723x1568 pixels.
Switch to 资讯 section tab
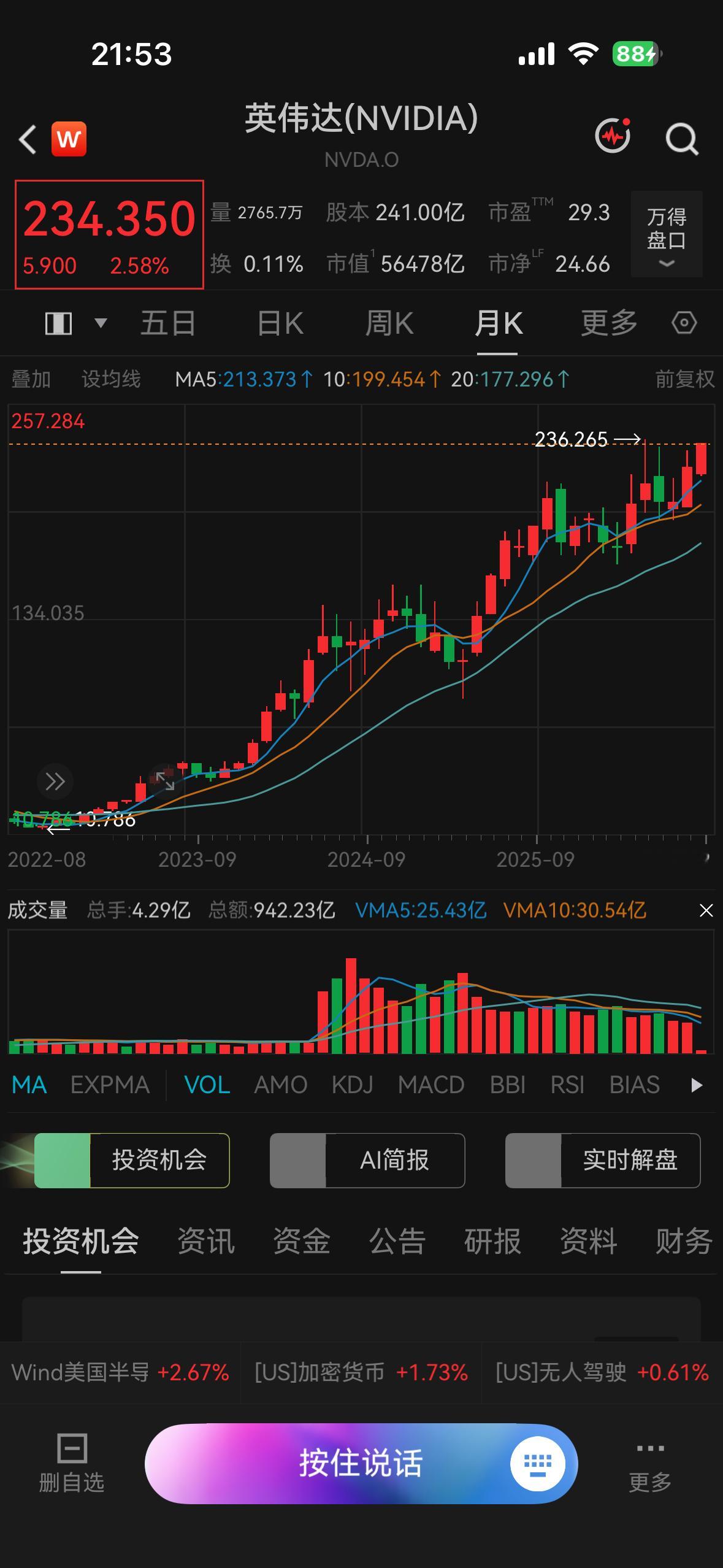coord(206,1242)
